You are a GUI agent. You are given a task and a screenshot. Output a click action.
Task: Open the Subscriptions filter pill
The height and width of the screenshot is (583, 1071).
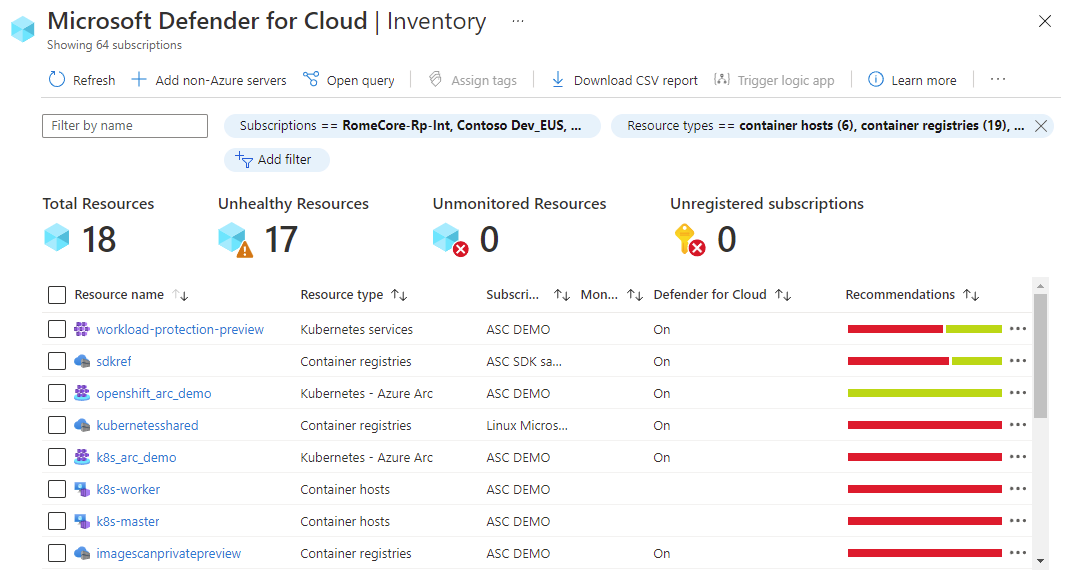(412, 126)
